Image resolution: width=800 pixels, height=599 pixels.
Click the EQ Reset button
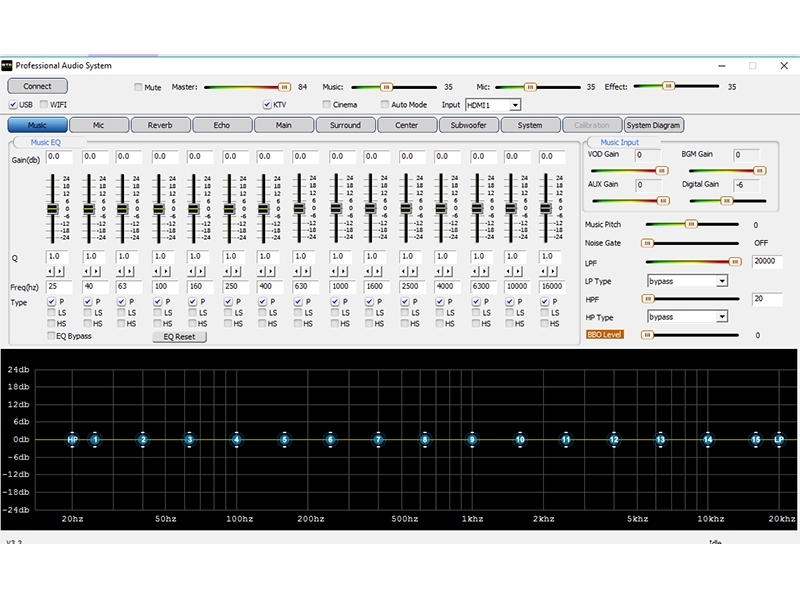click(x=179, y=337)
